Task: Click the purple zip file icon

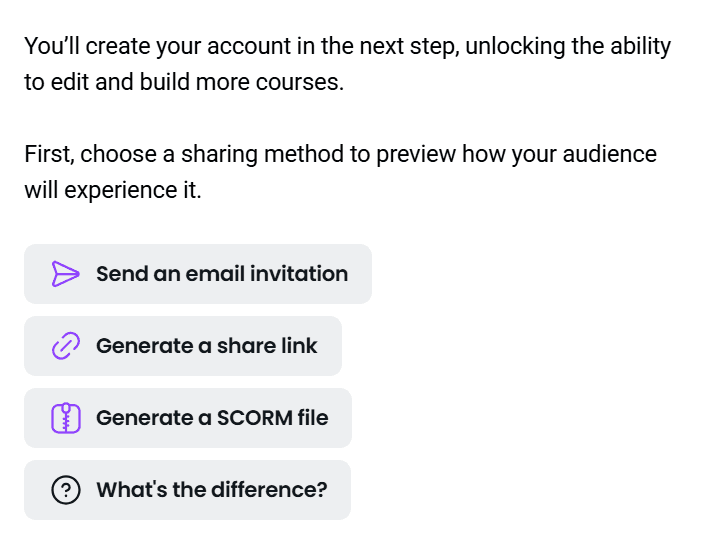Action: [x=65, y=418]
